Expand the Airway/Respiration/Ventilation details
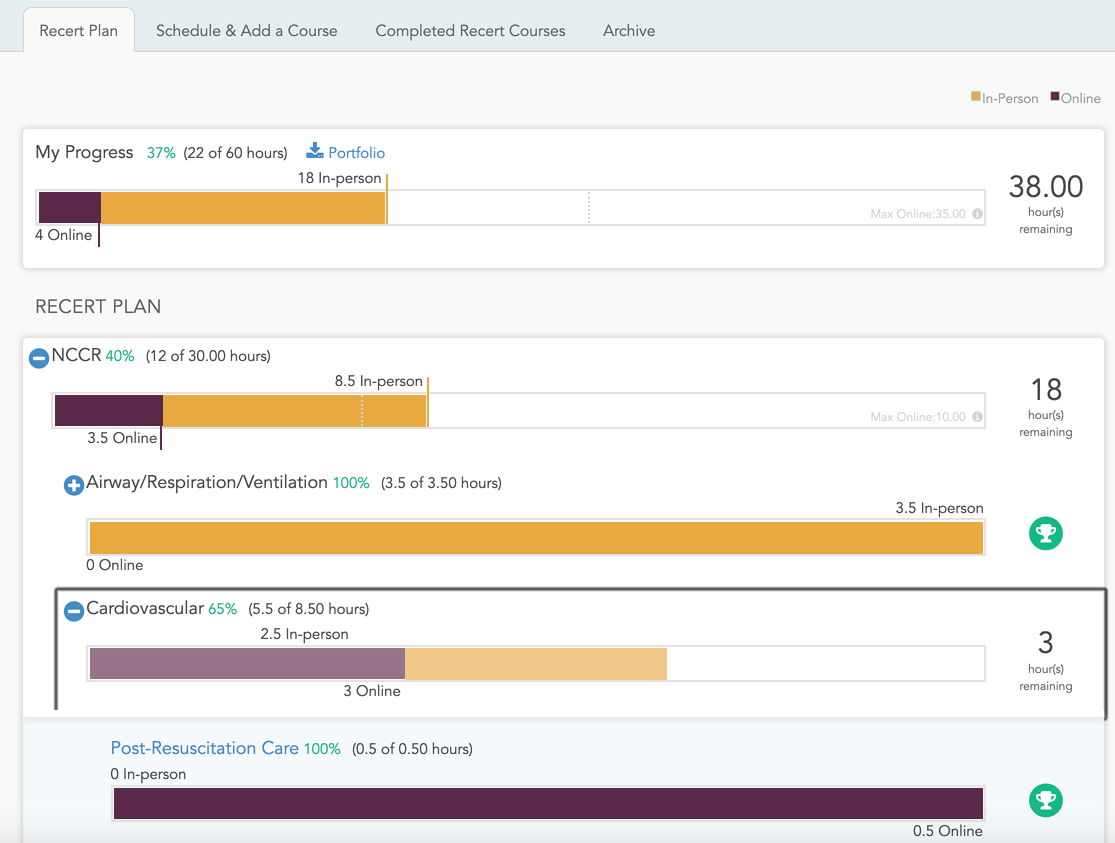Screen dimensions: 1115x843 coord(73,485)
